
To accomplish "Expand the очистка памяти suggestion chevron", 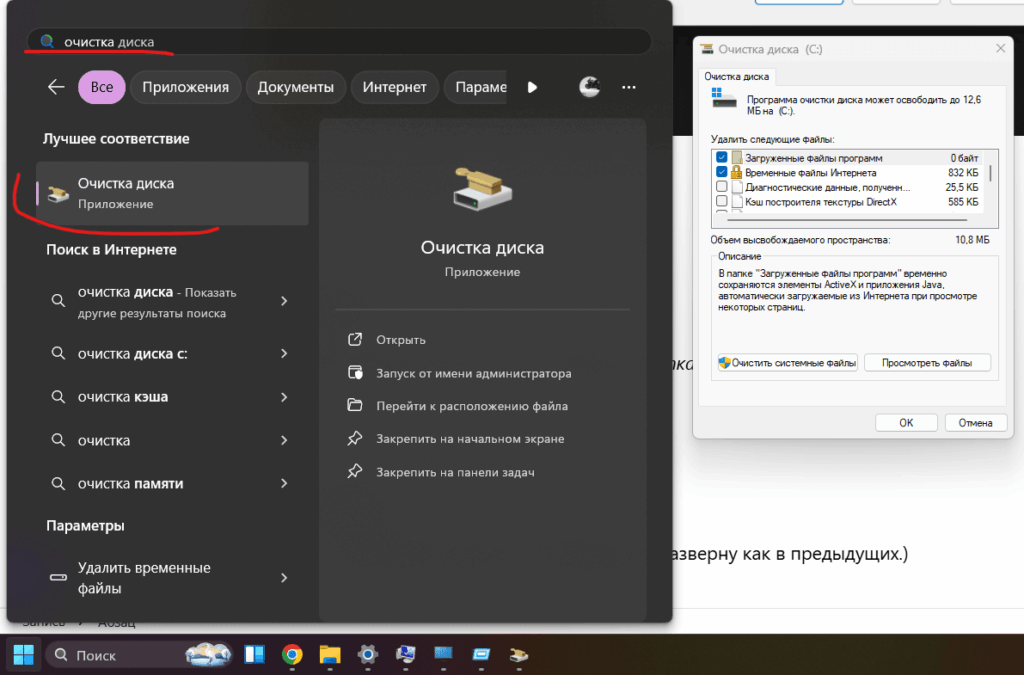I will pyautogui.click(x=284, y=484).
